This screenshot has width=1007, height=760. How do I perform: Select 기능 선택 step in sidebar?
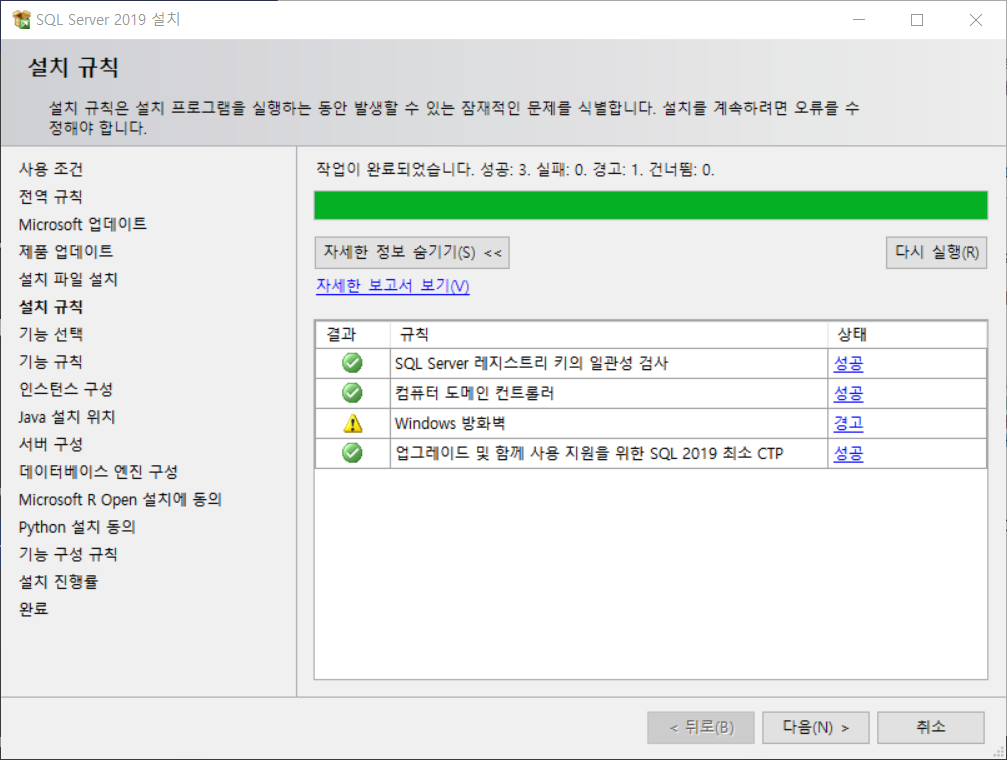point(51,334)
